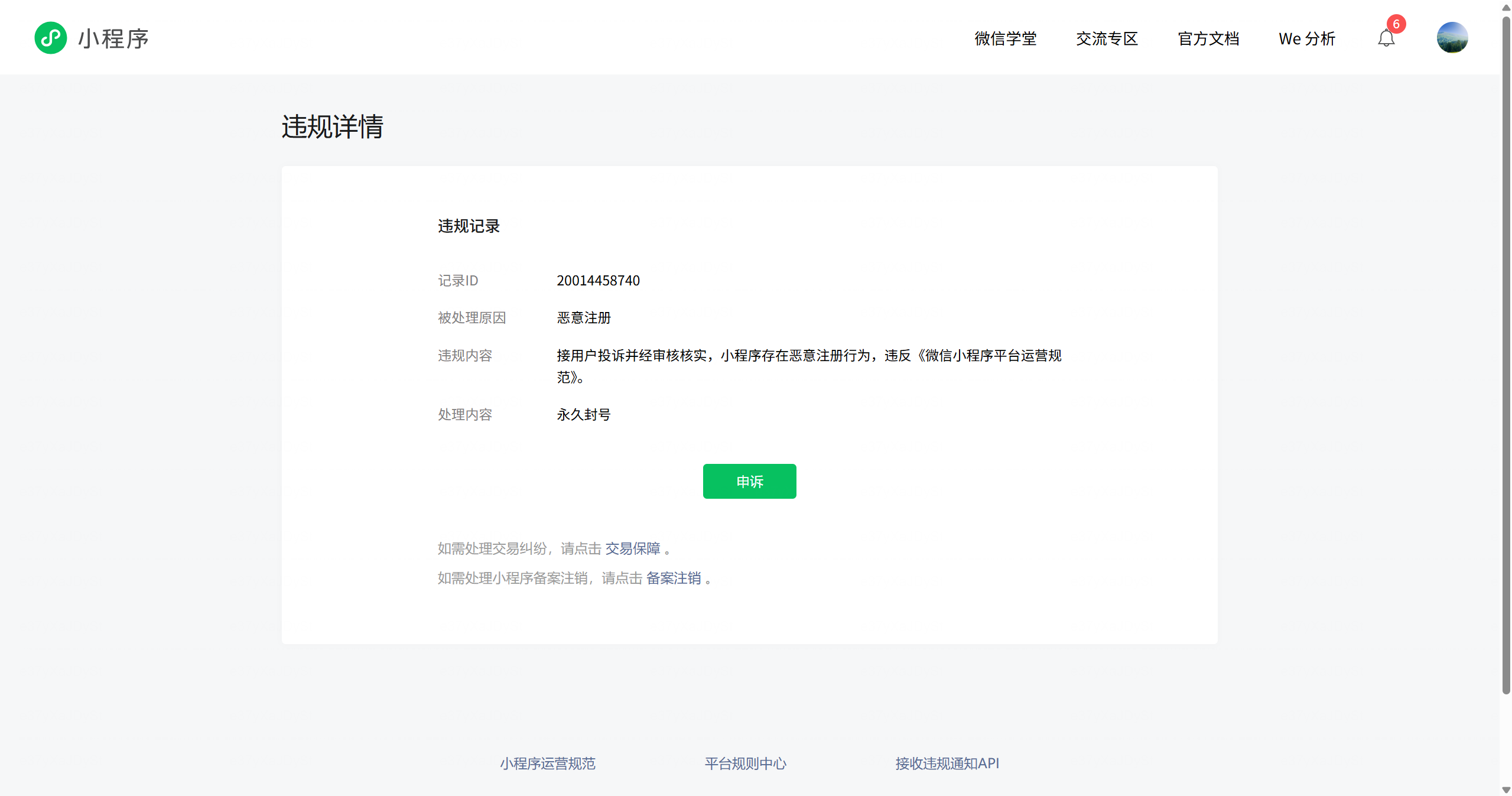Click the green Mini Program logo icon
The image size is (1512, 796).
(50, 38)
